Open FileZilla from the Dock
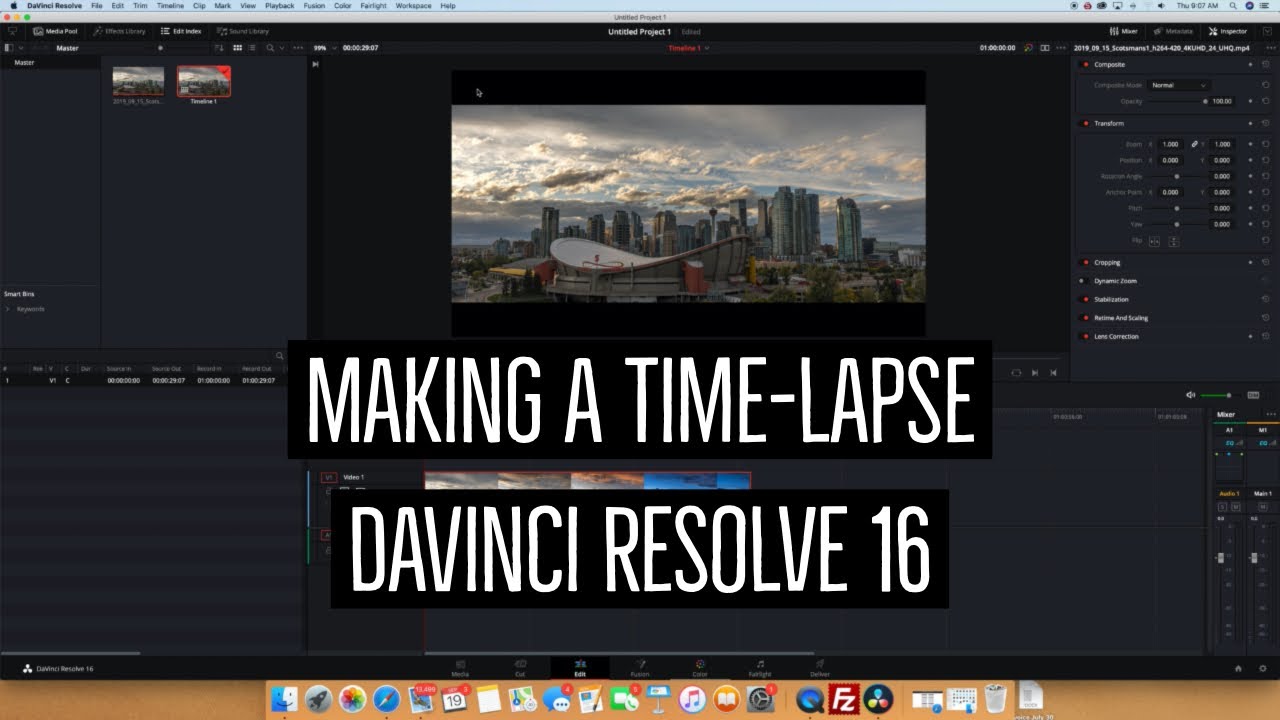The height and width of the screenshot is (720, 1280). (x=845, y=698)
